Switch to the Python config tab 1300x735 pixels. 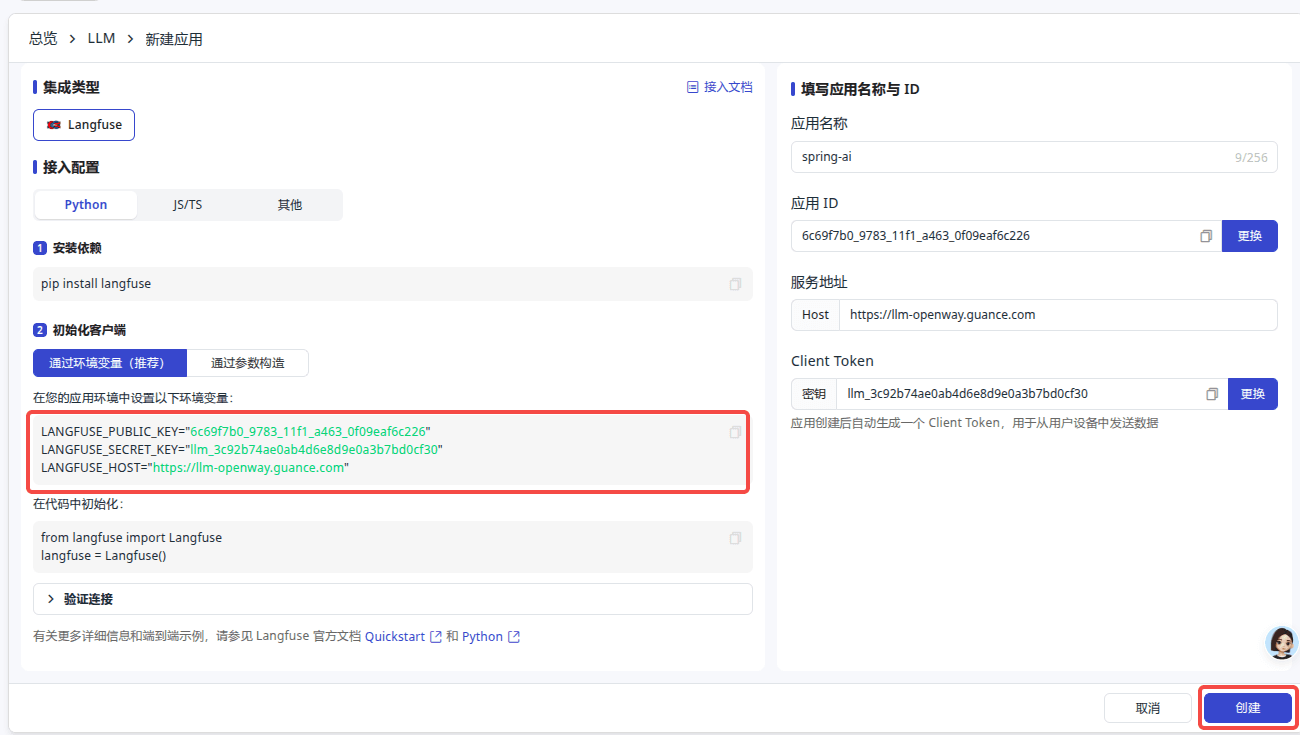click(x=86, y=205)
